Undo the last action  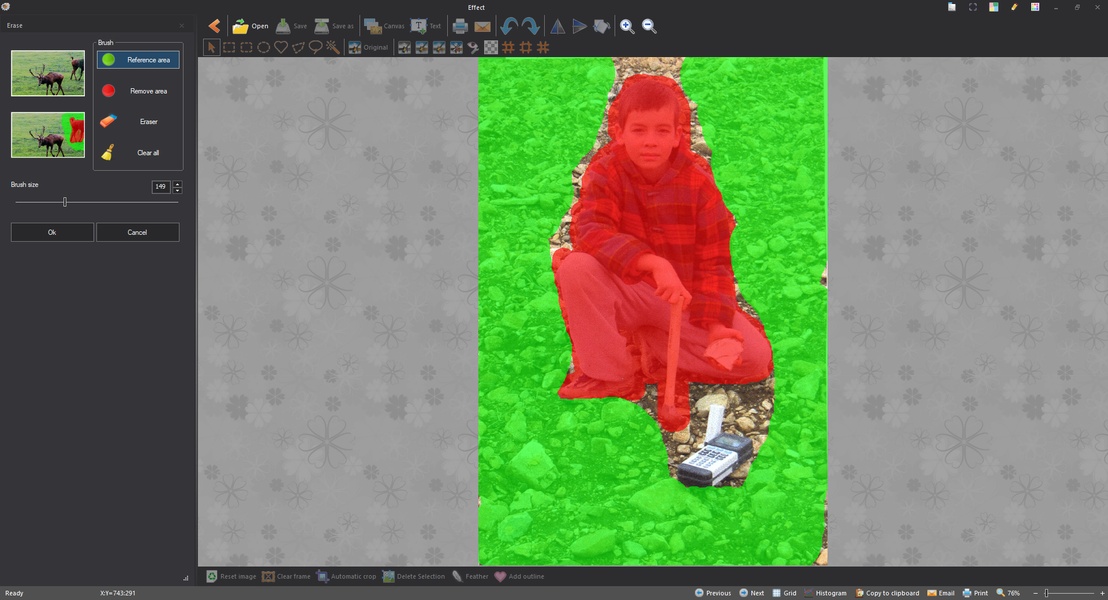pos(508,26)
